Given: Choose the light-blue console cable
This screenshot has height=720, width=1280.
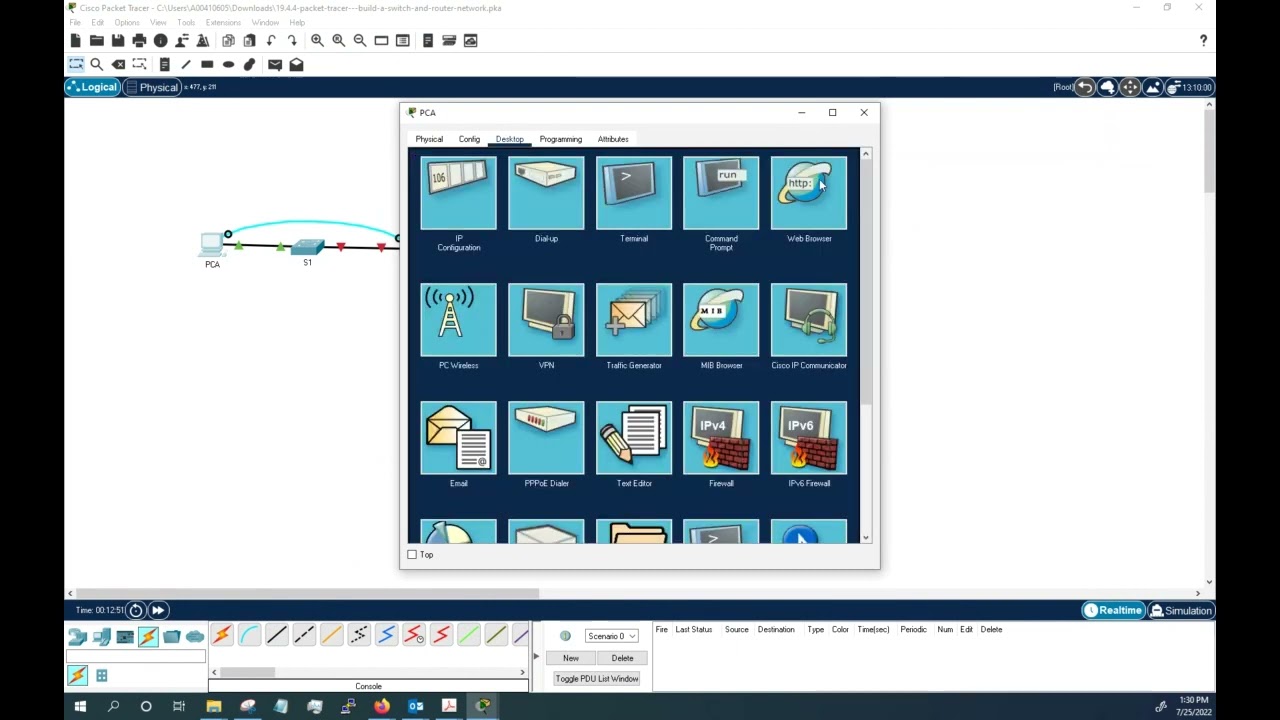Looking at the screenshot, I should 249,635.
